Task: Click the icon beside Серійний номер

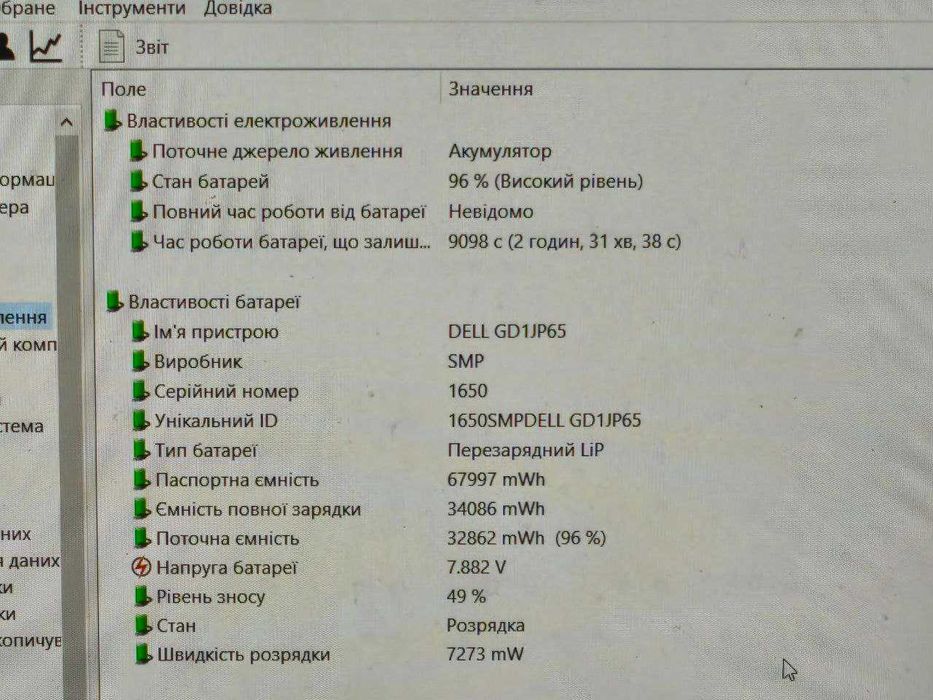Action: click(140, 391)
